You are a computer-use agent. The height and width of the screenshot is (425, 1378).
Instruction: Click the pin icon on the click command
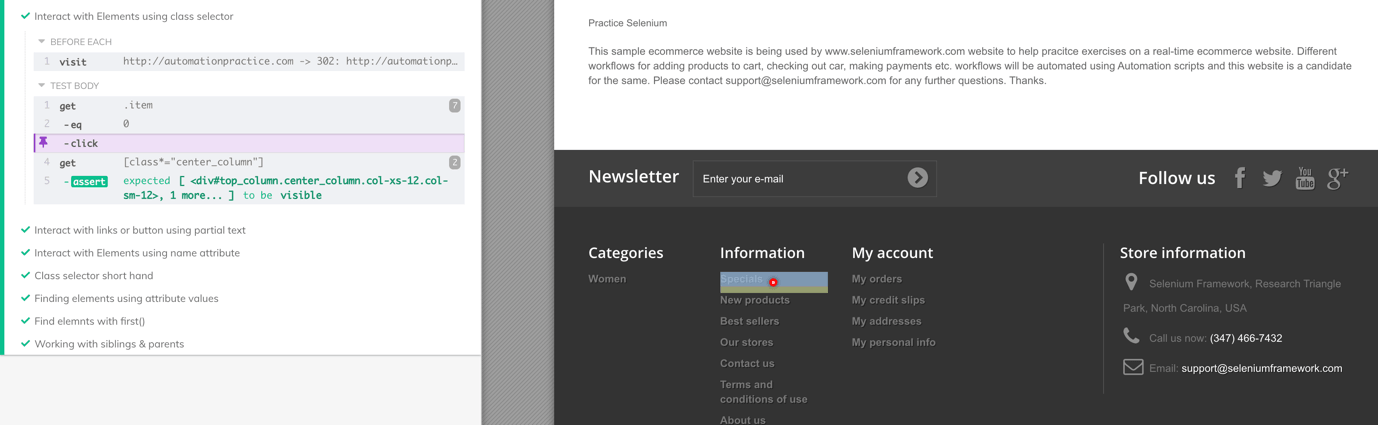pos(43,143)
